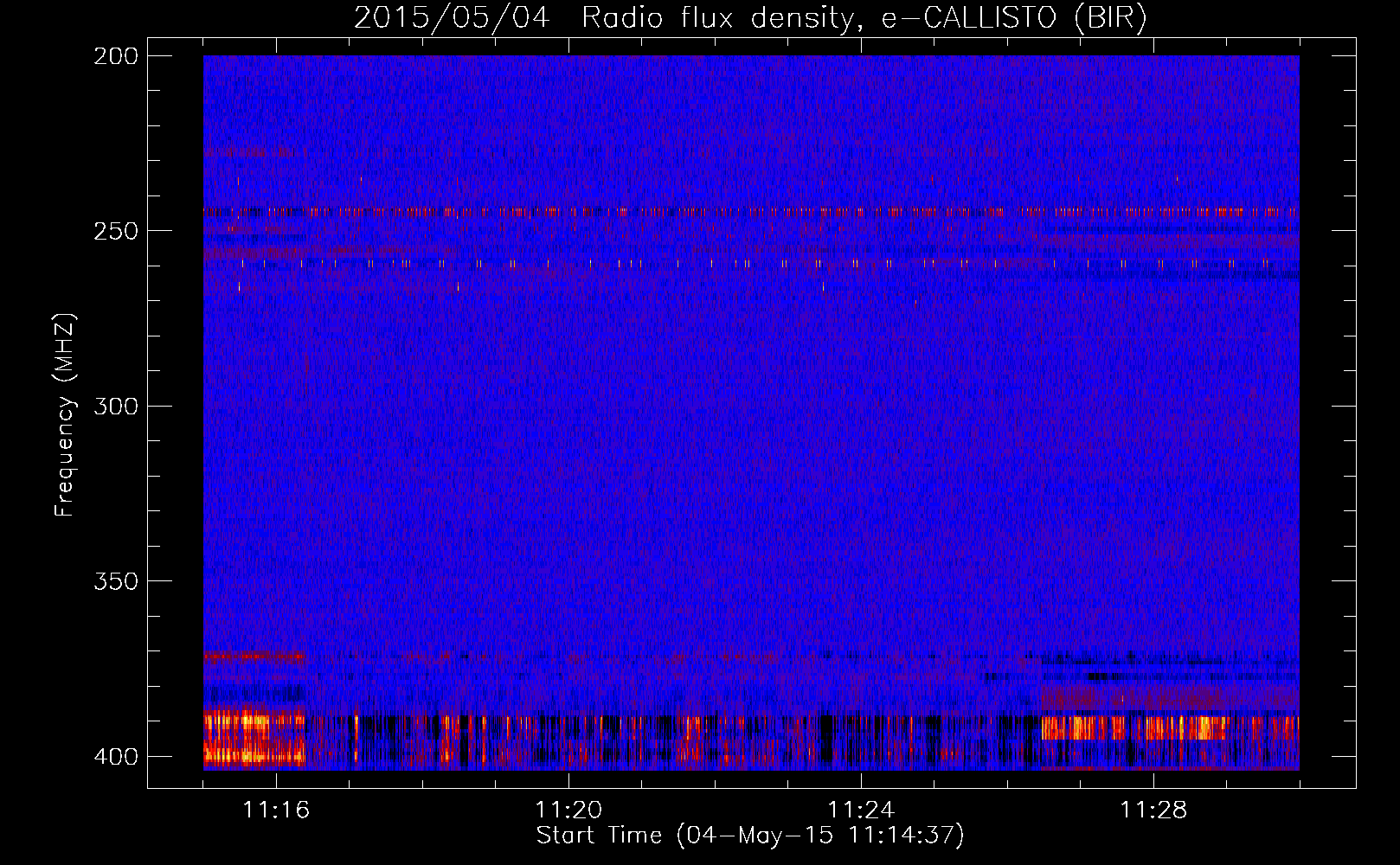
Task: Click the '250' frequency tick label
Action: (116, 231)
